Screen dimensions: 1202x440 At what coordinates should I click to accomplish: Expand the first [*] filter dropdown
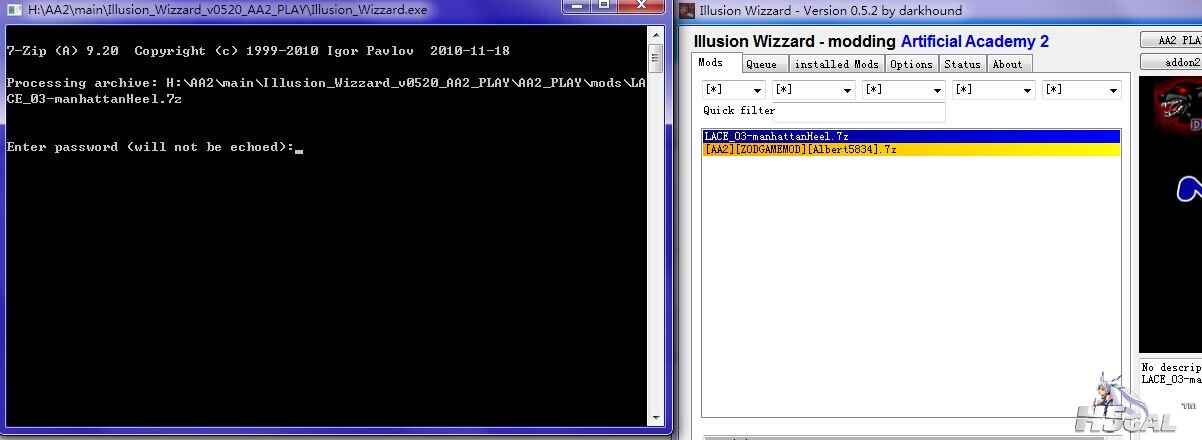click(755, 90)
